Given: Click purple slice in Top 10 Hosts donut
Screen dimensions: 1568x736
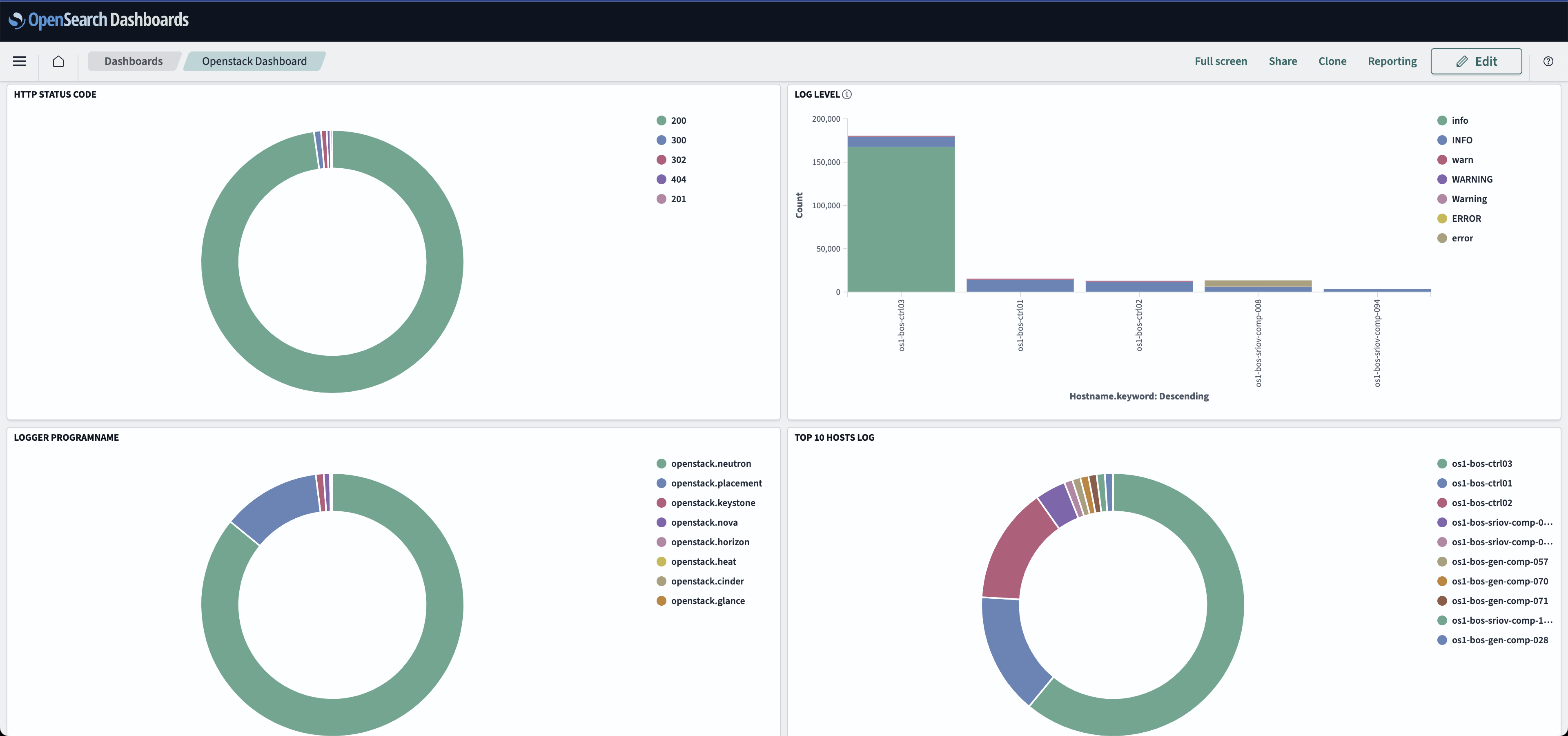Looking at the screenshot, I should coord(1059,505).
